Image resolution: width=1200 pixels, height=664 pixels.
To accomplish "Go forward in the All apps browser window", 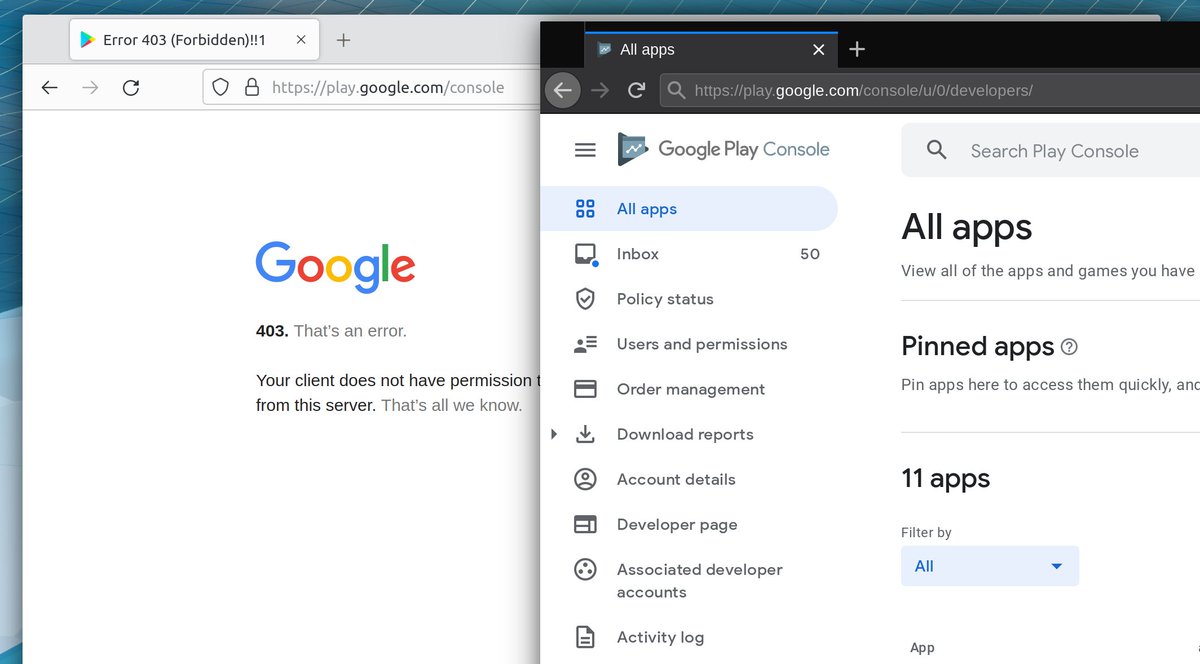I will coord(600,91).
